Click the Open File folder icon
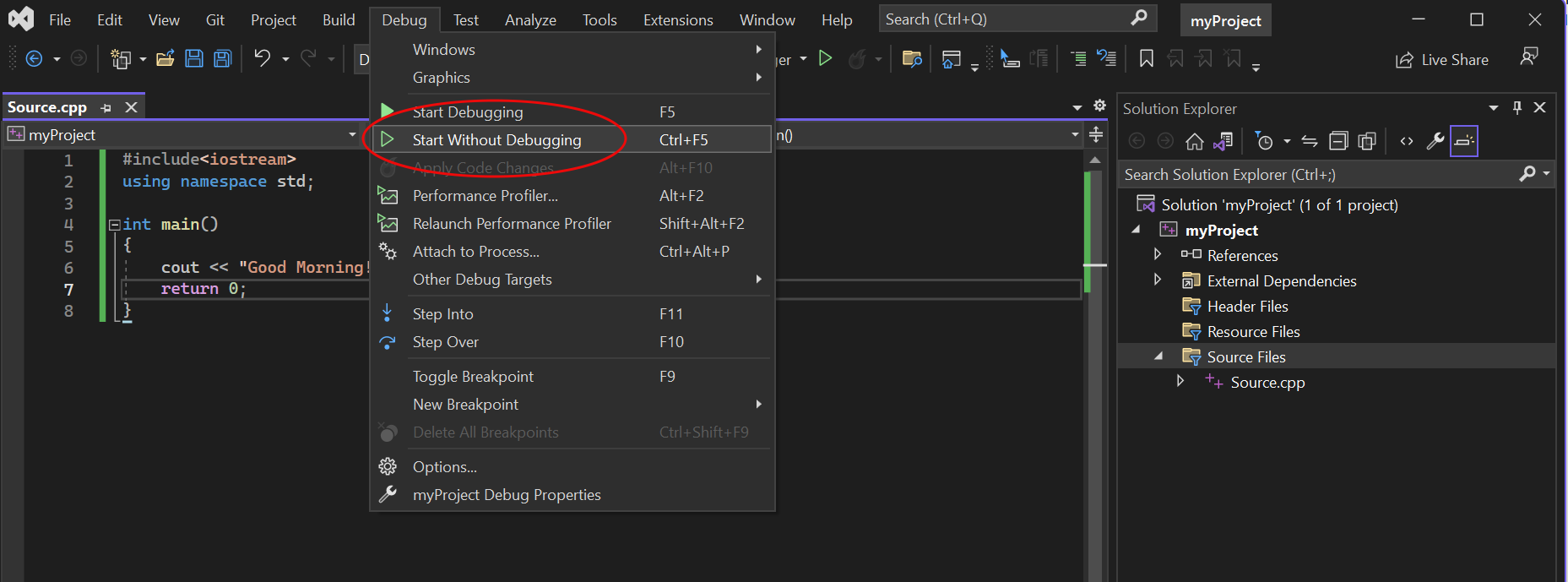This screenshot has height=582, width=1568. (165, 58)
